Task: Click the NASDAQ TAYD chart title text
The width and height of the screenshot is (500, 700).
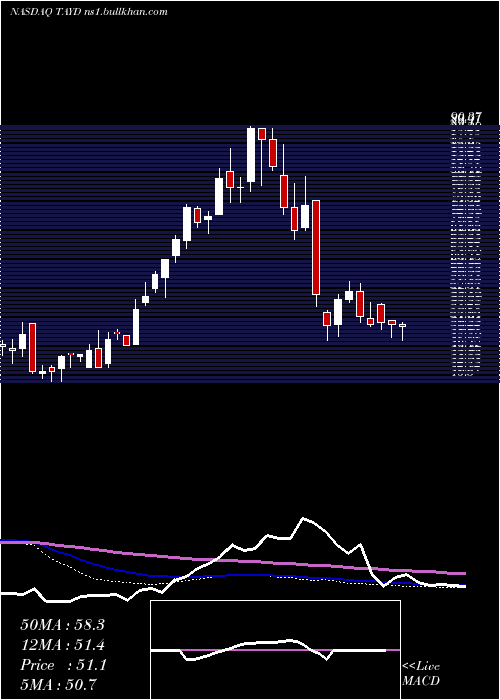Action: [88, 12]
